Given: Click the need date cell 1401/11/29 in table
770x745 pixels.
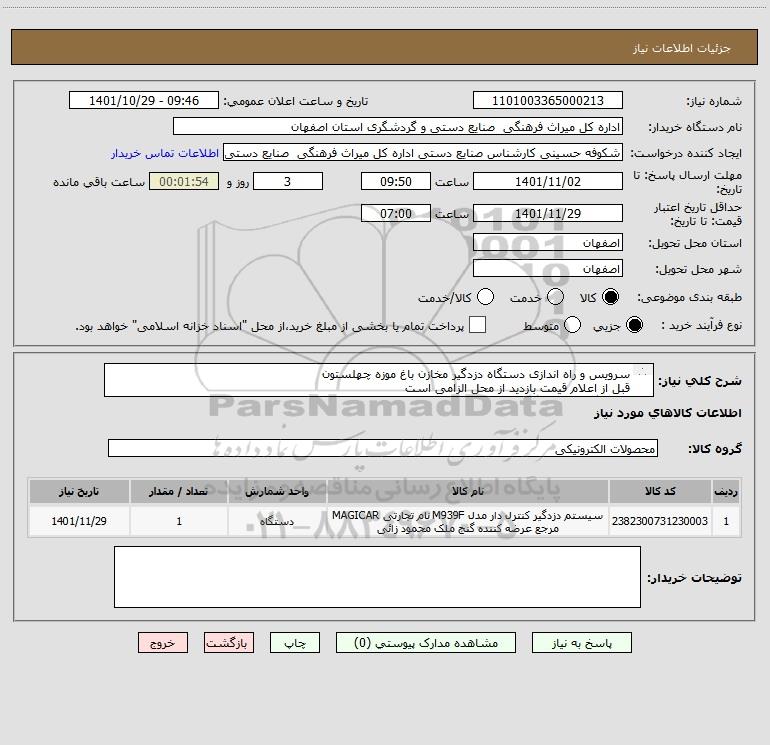Looking at the screenshot, I should (79, 521).
